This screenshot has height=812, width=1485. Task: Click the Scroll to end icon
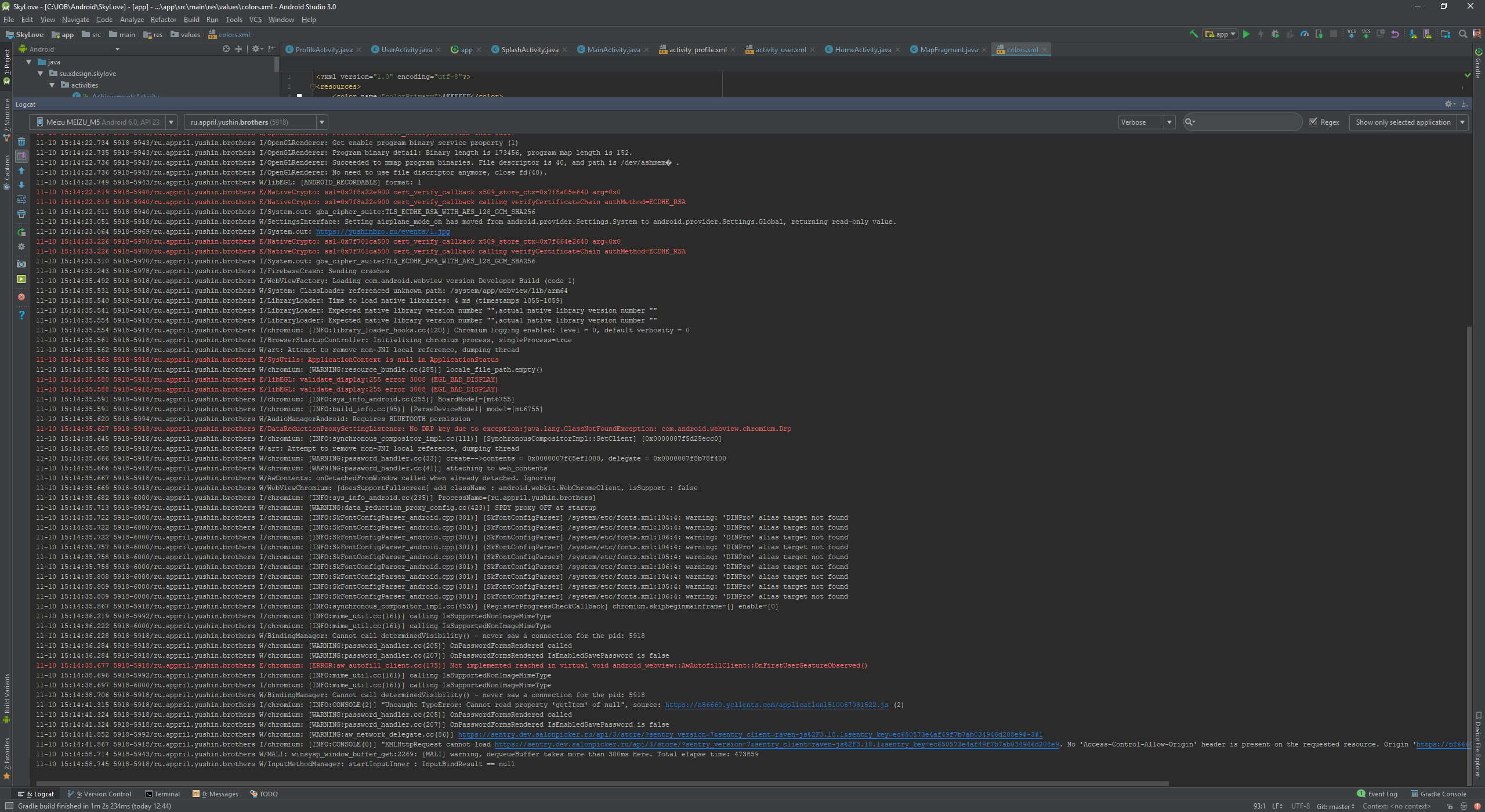click(x=21, y=156)
